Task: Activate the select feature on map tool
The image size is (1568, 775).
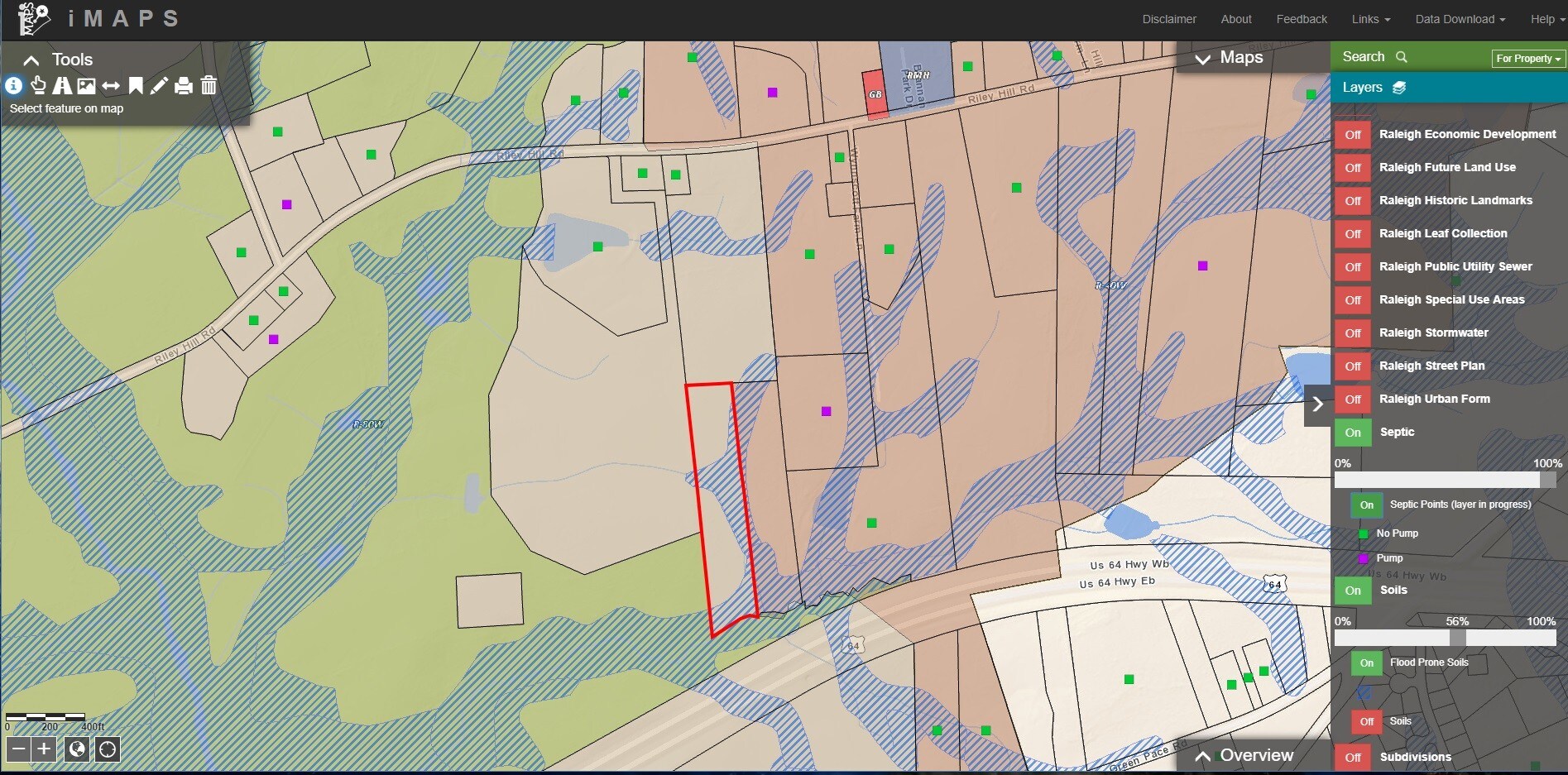Action: [x=38, y=85]
